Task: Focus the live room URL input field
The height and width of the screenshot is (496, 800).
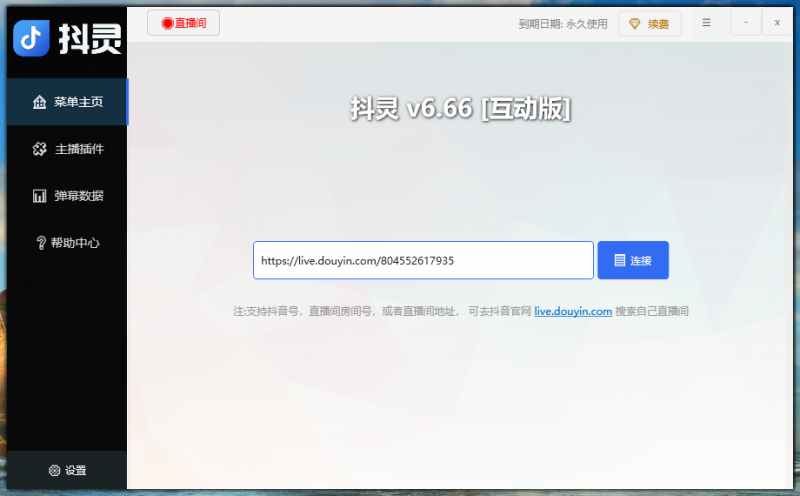Action: pos(422,260)
